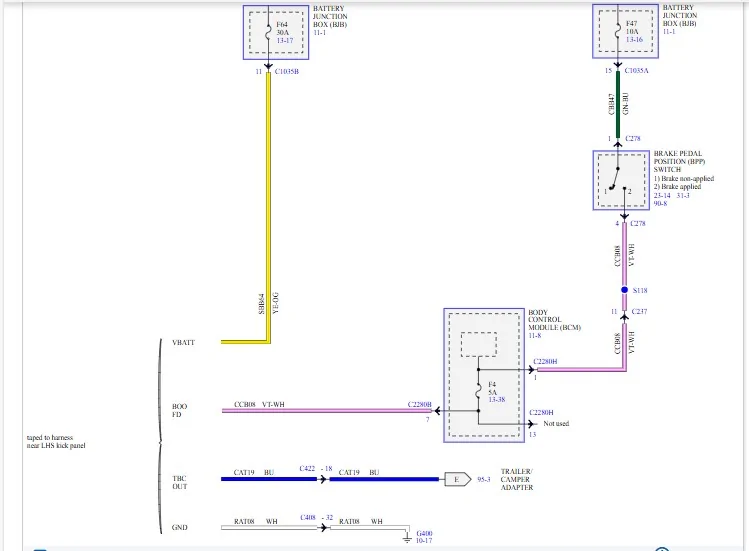Open the 95-3 trailer adapter reference

coord(484,479)
